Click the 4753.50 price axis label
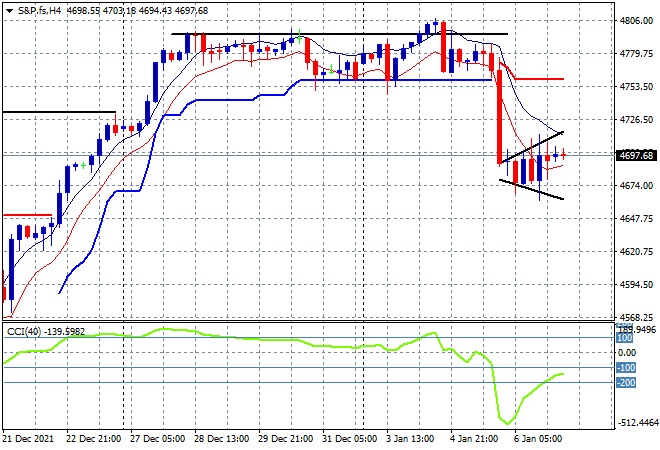This screenshot has height=450, width=660. point(636,87)
